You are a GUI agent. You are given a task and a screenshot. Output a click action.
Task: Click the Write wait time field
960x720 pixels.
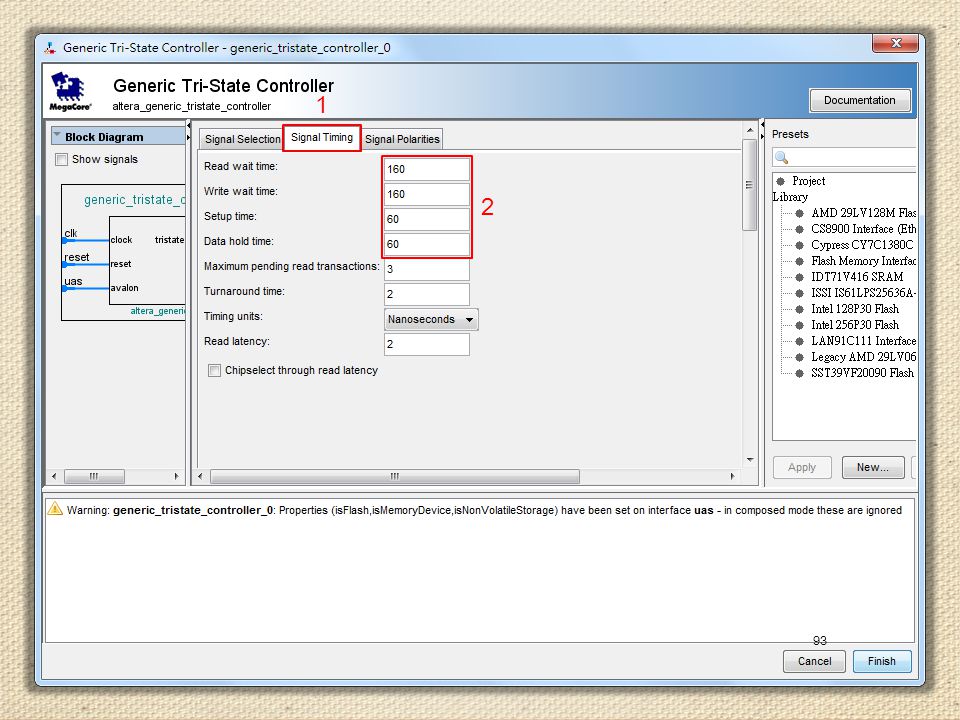pos(427,194)
